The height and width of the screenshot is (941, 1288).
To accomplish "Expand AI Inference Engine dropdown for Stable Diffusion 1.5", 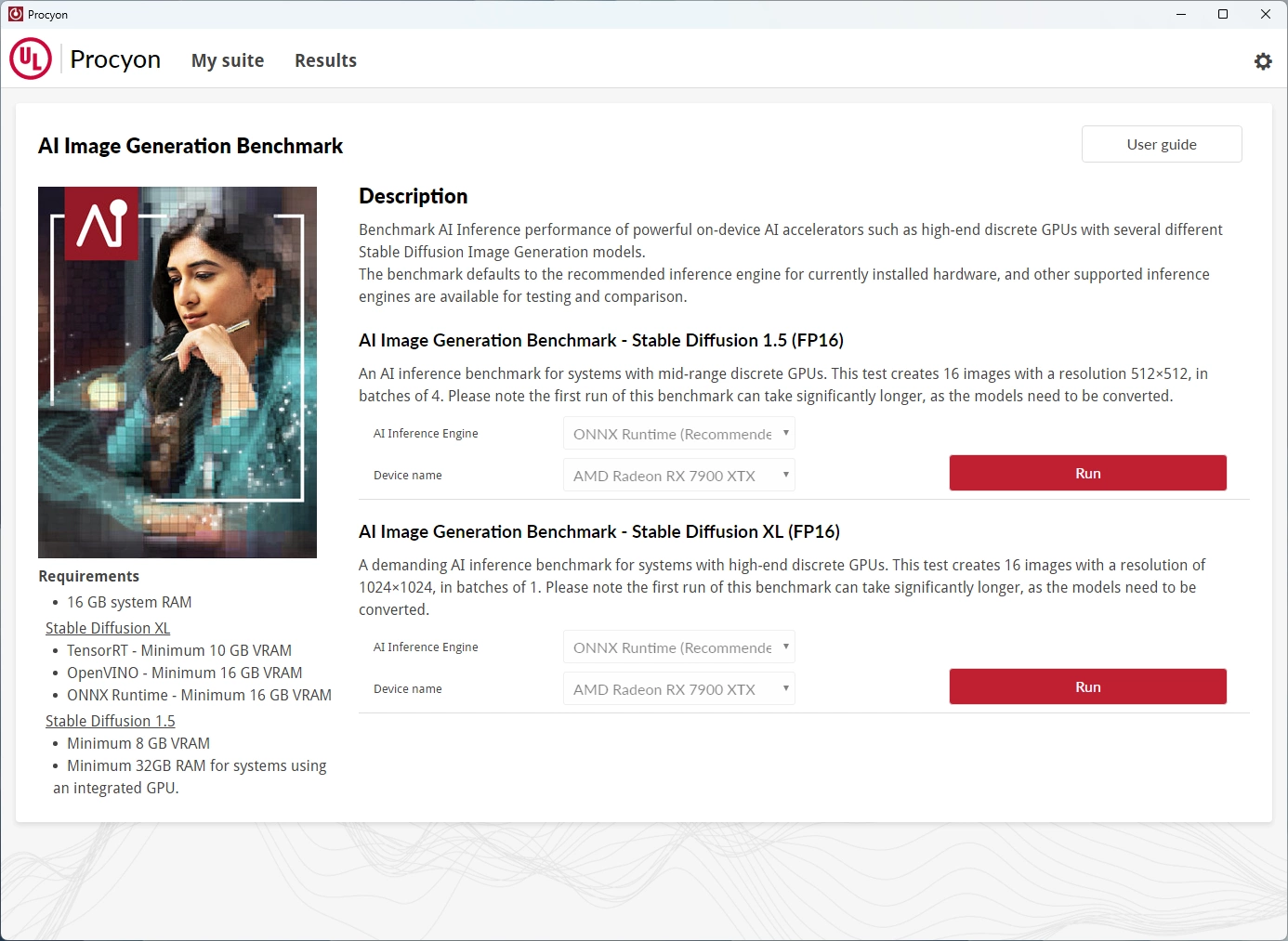I will click(x=679, y=434).
